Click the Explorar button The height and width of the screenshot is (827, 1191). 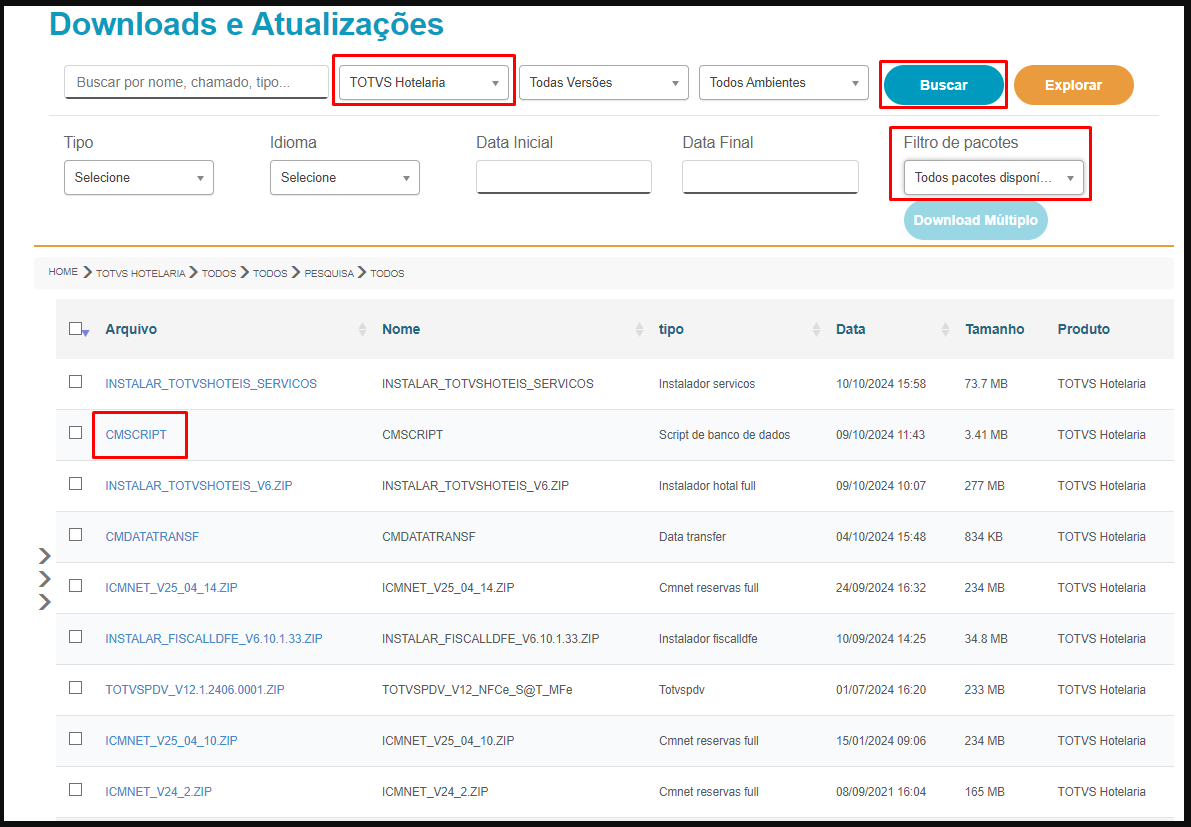tap(1073, 85)
